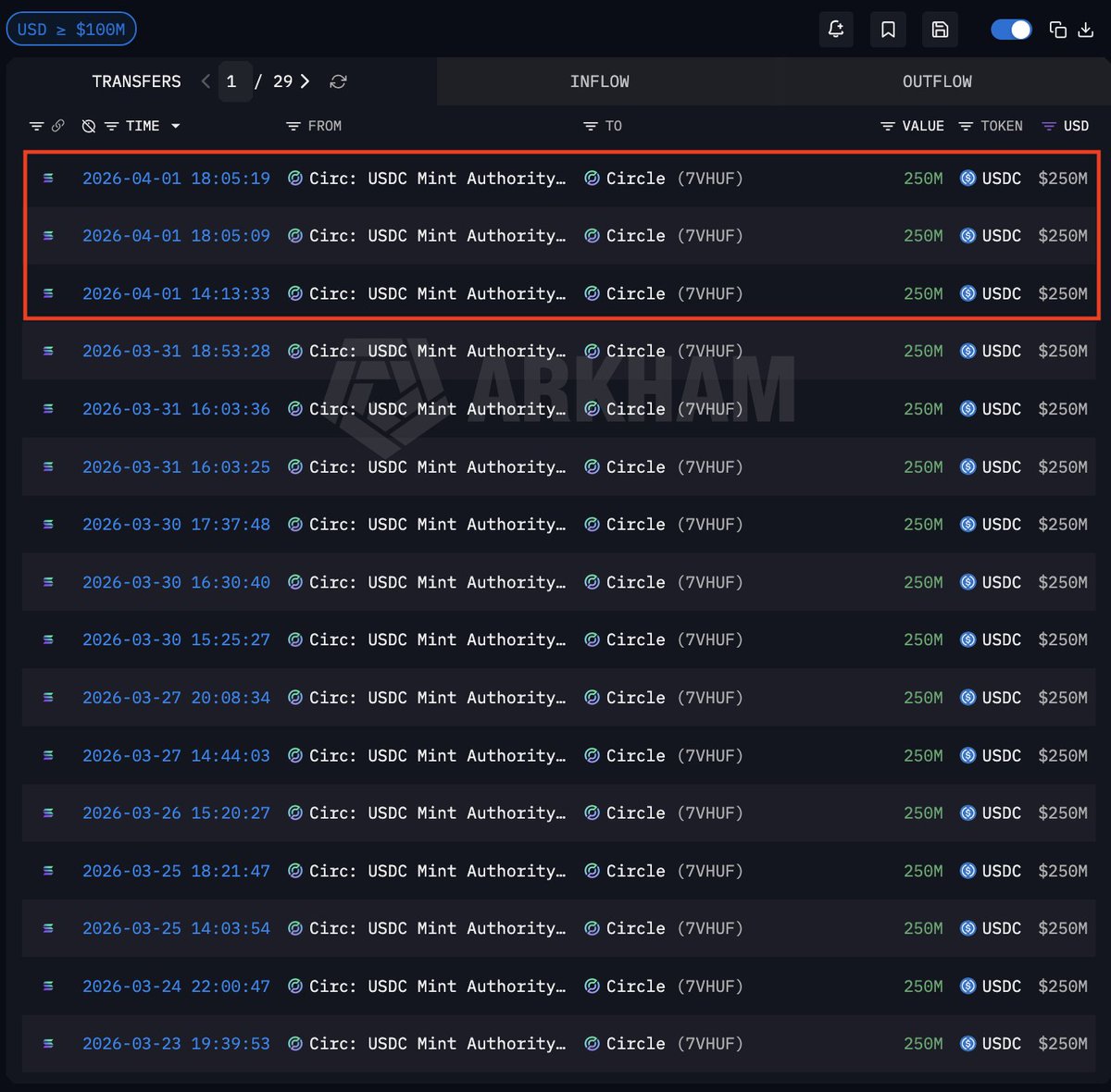Open the link column filter icon
The height and width of the screenshot is (1092, 1111).
point(37,126)
